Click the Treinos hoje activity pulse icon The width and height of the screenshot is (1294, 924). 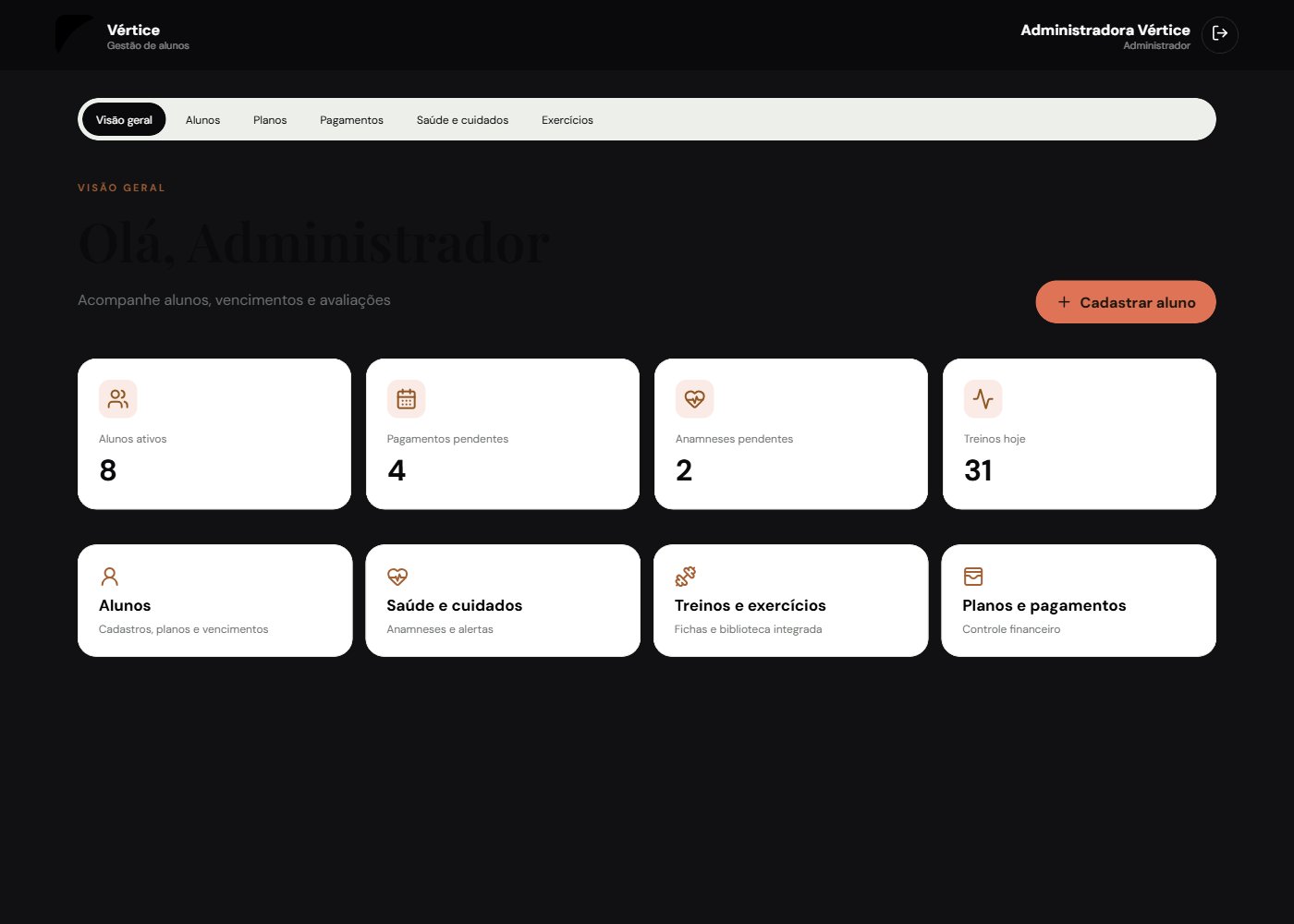pyautogui.click(x=983, y=399)
